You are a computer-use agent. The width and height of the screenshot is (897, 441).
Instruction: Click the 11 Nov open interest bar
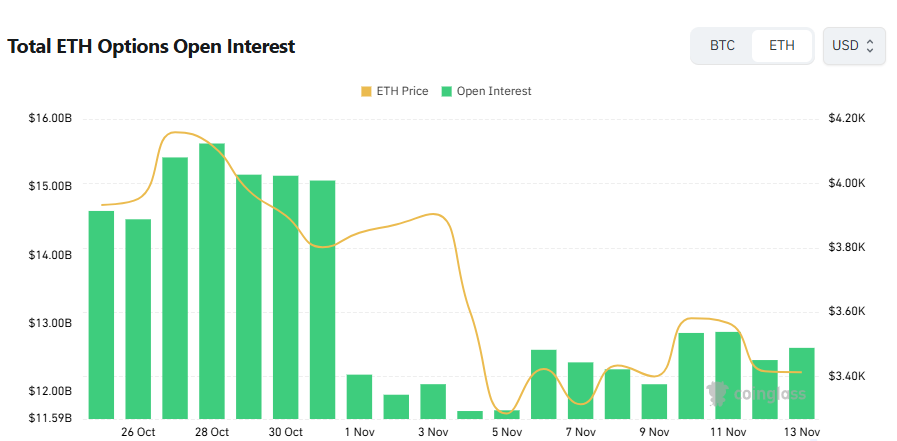click(x=728, y=375)
